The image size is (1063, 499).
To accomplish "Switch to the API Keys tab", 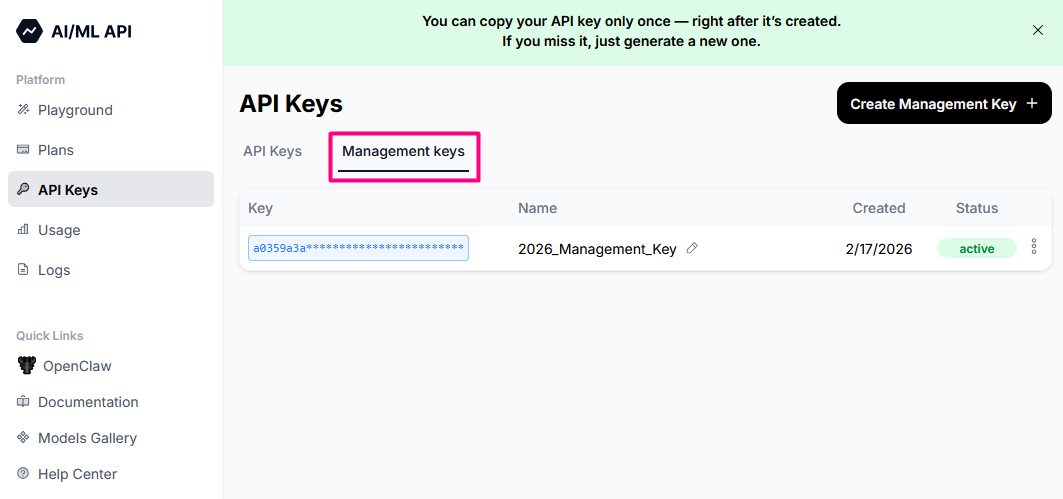I will pos(272,152).
